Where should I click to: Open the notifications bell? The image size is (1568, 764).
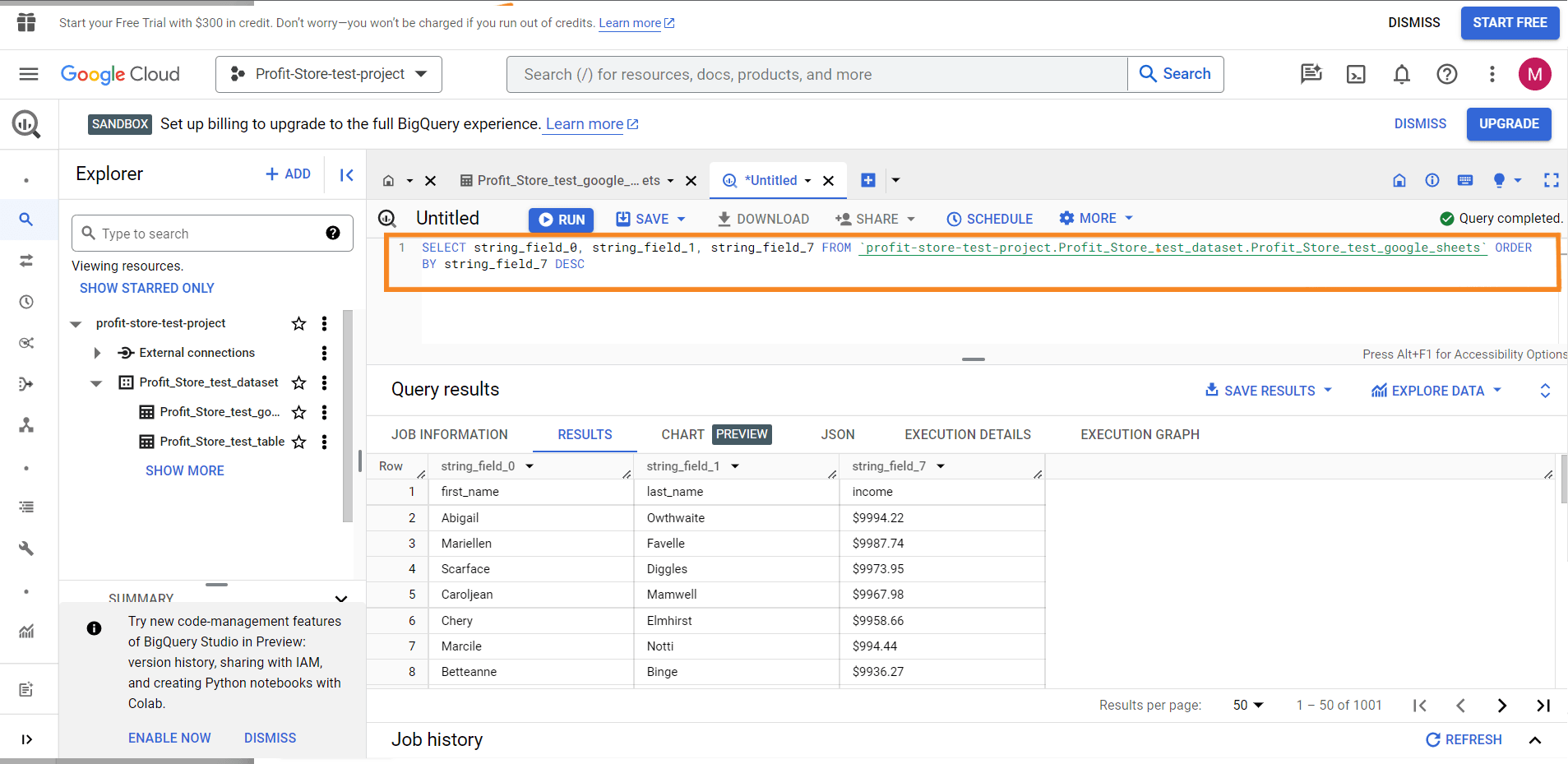1402,74
